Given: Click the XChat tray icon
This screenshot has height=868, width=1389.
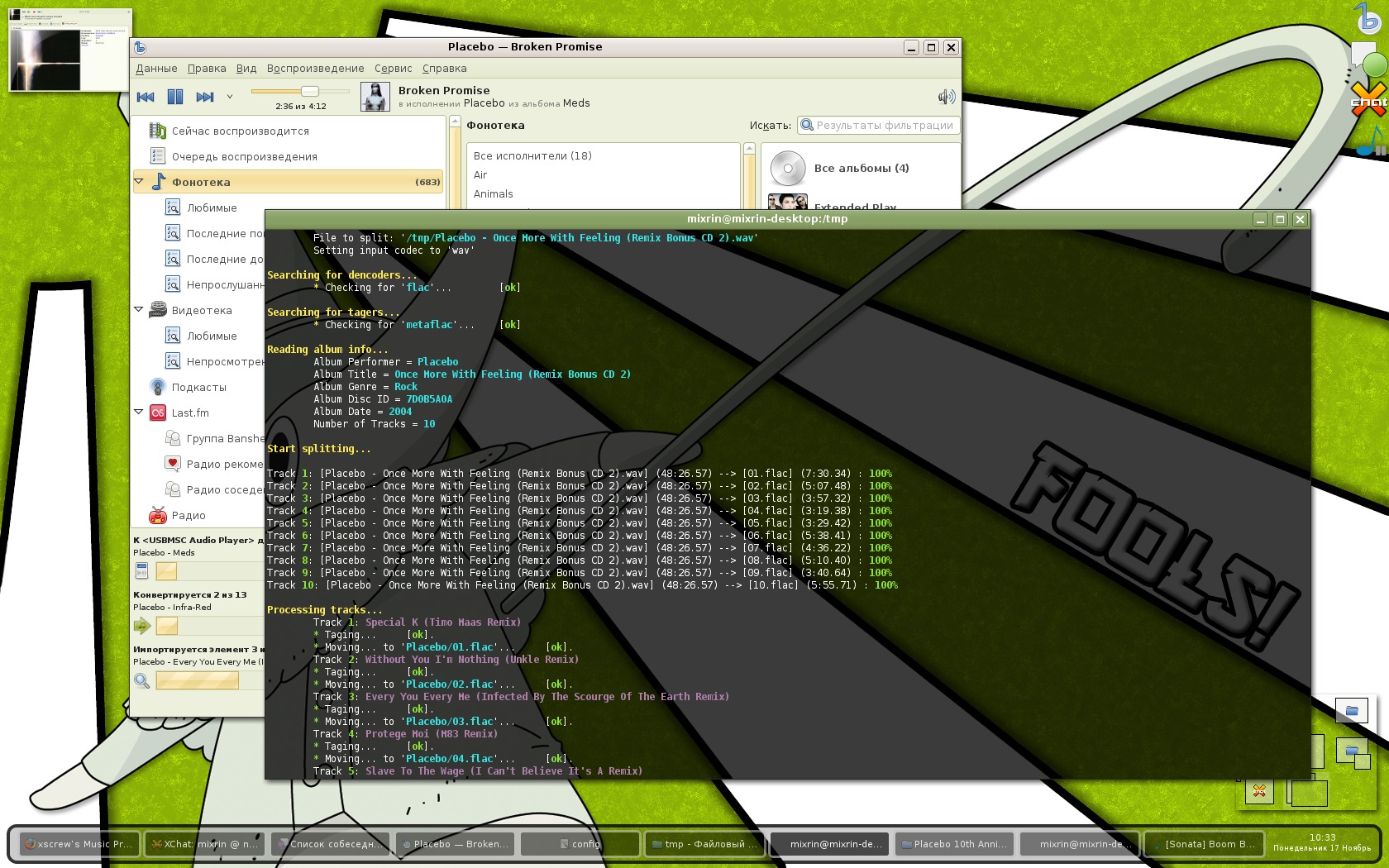Looking at the screenshot, I should [x=1369, y=99].
